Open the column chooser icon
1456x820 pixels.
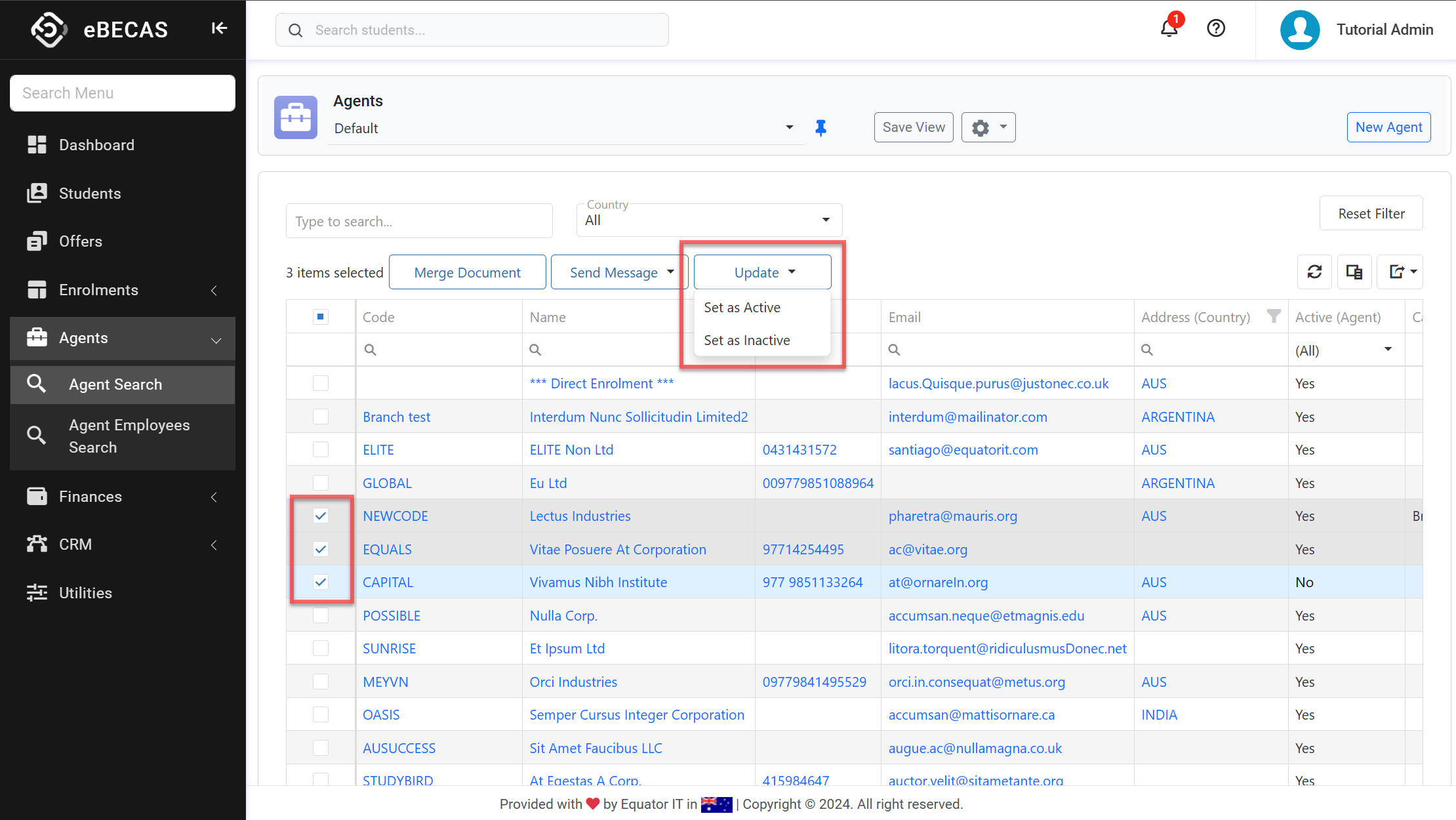click(x=1354, y=272)
